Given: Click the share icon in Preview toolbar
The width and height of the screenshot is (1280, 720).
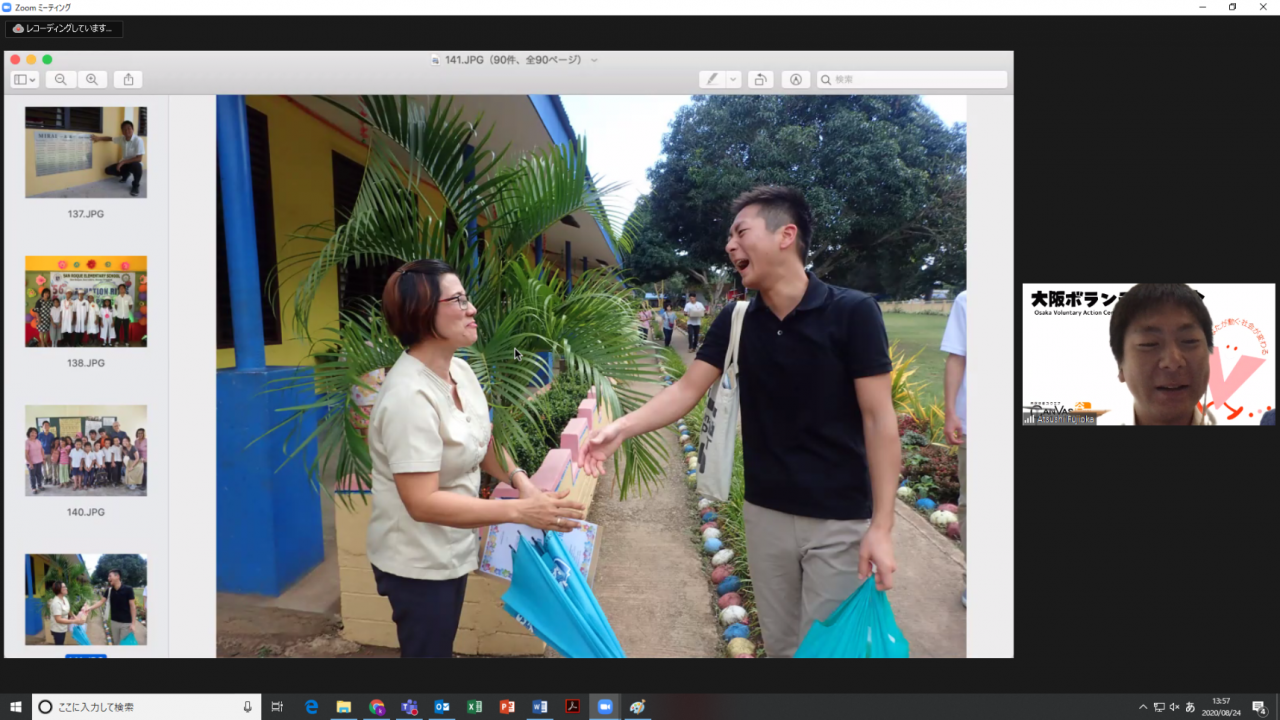Looking at the screenshot, I should click(128, 80).
